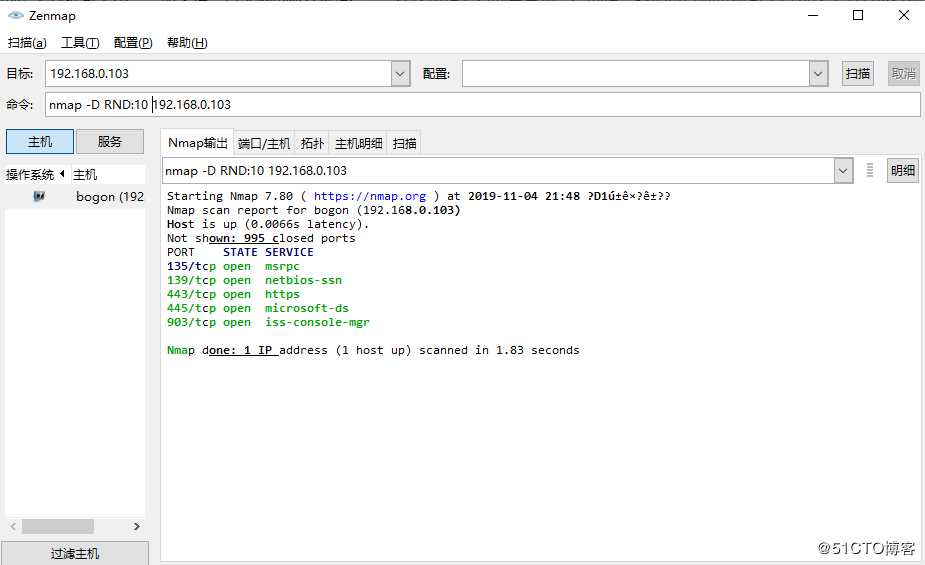Click the 命令 command input field
Viewport: 925px width, 565px height.
(x=483, y=105)
